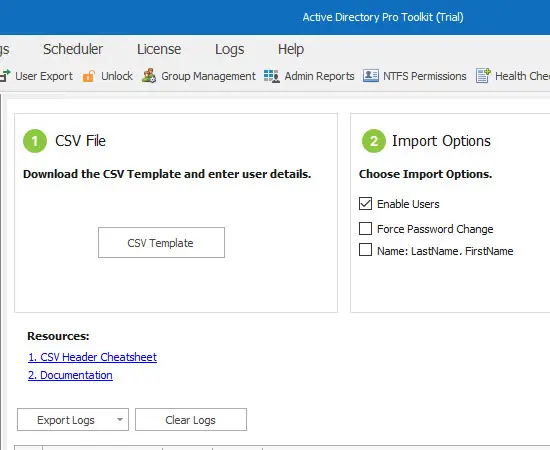
Task: Open the Help menu
Action: 291,49
